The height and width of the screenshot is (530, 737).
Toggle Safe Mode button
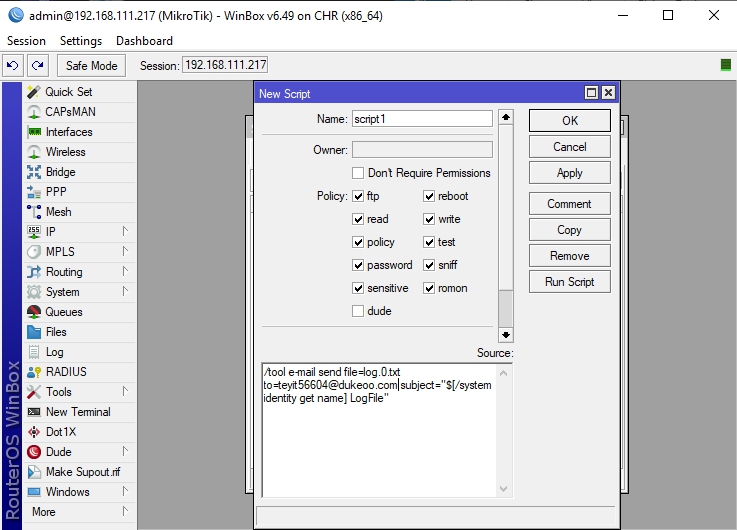pos(91,65)
